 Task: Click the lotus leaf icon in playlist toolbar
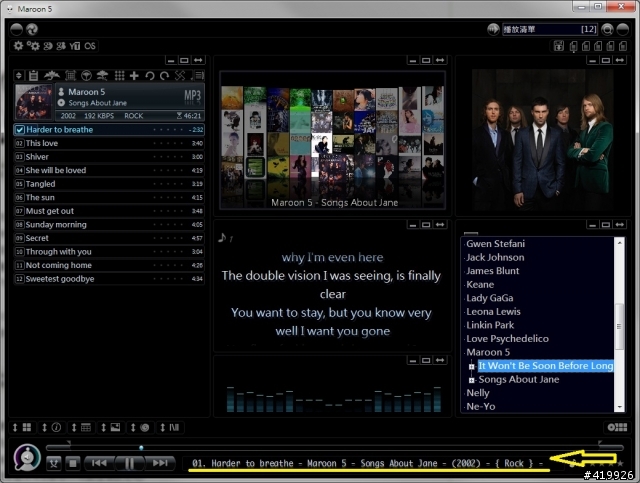(52, 75)
